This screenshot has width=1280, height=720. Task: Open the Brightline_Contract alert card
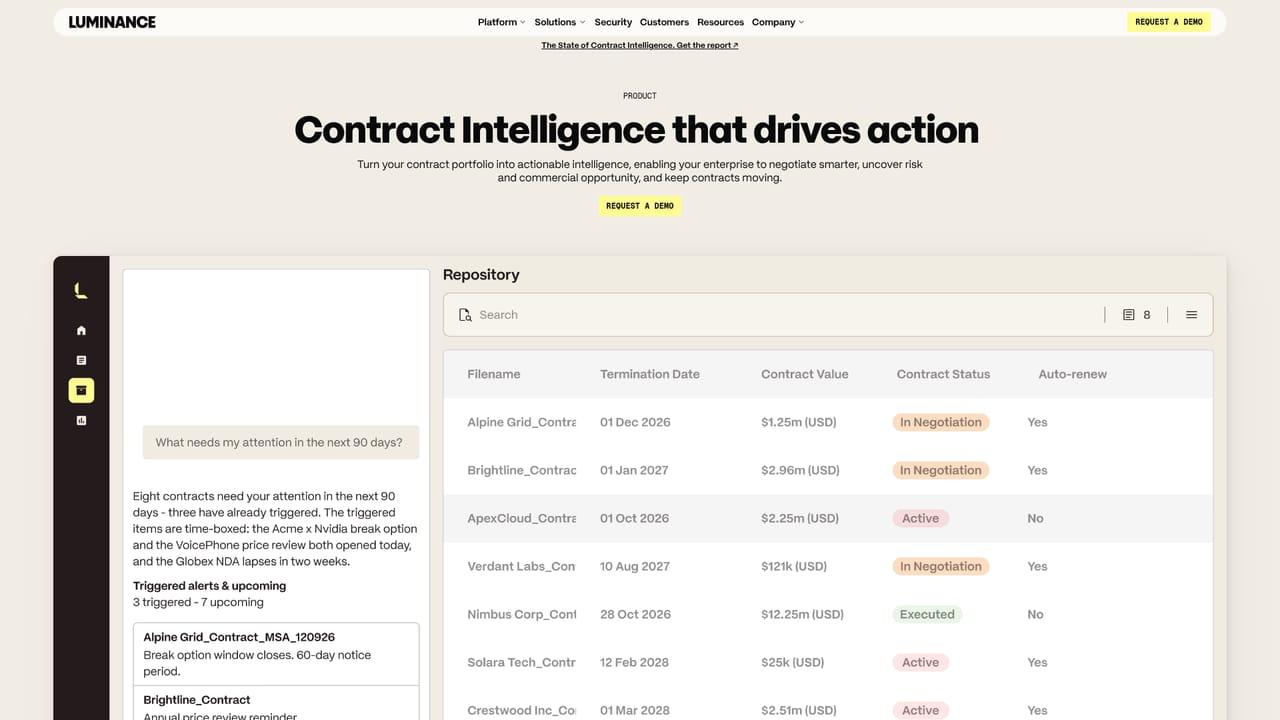coord(276,703)
